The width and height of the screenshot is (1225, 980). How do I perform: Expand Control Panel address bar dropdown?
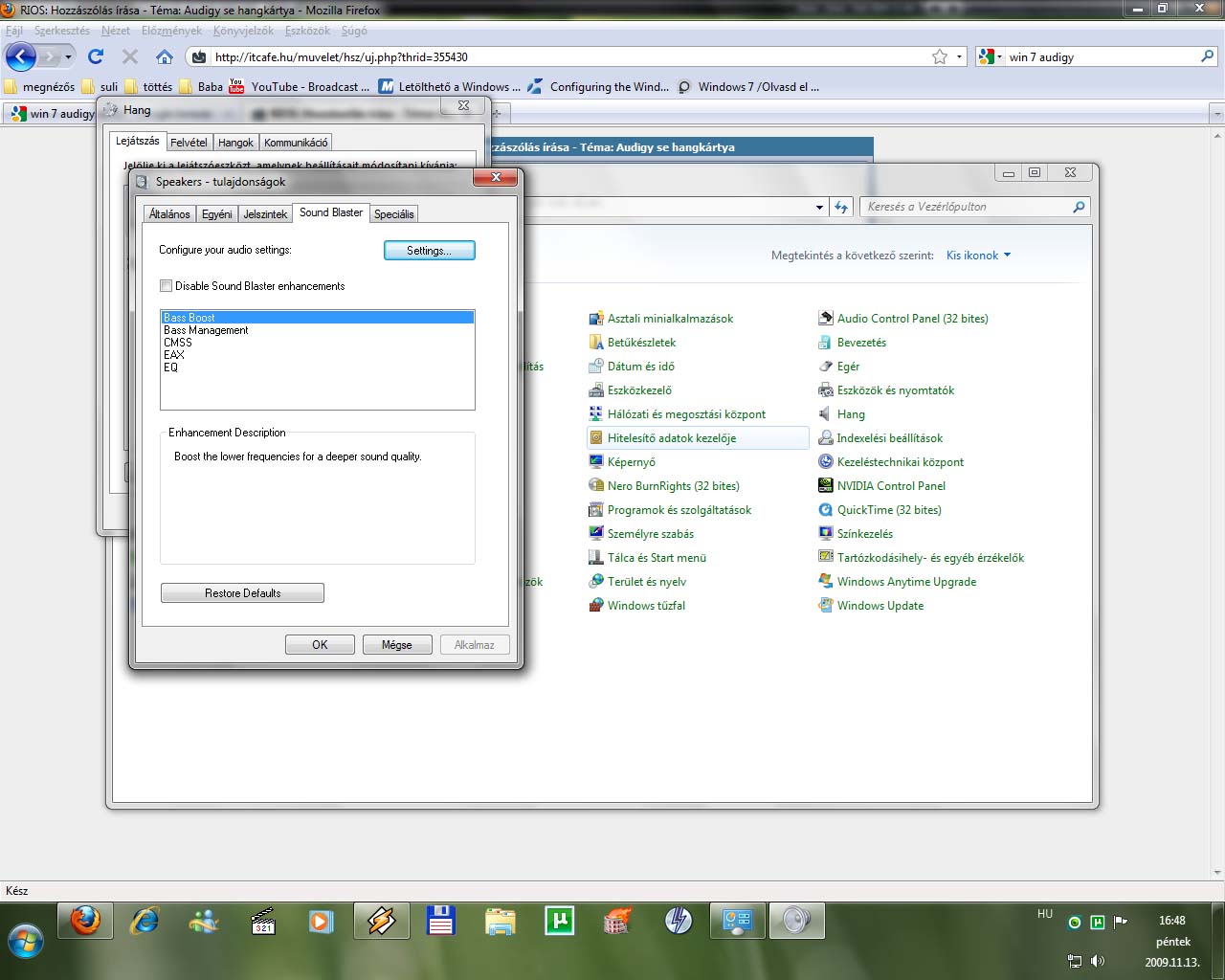819,207
